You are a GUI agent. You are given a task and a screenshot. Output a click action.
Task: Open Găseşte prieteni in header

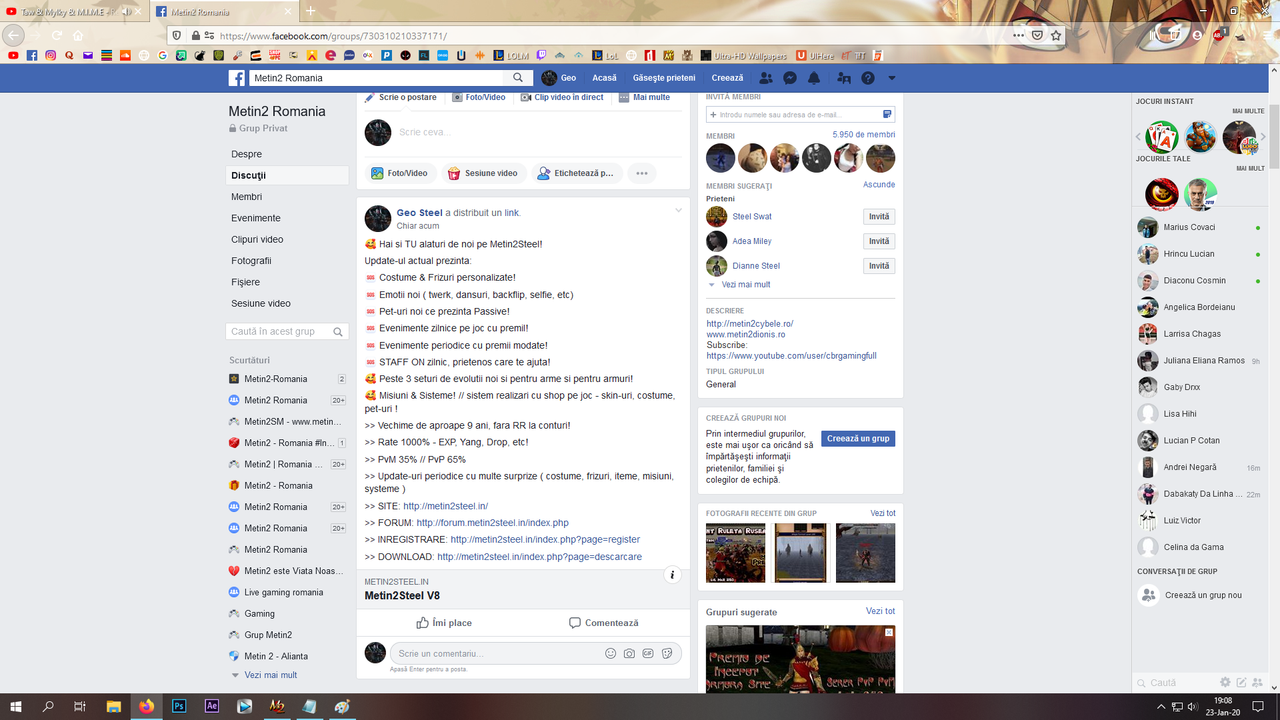click(x=664, y=78)
